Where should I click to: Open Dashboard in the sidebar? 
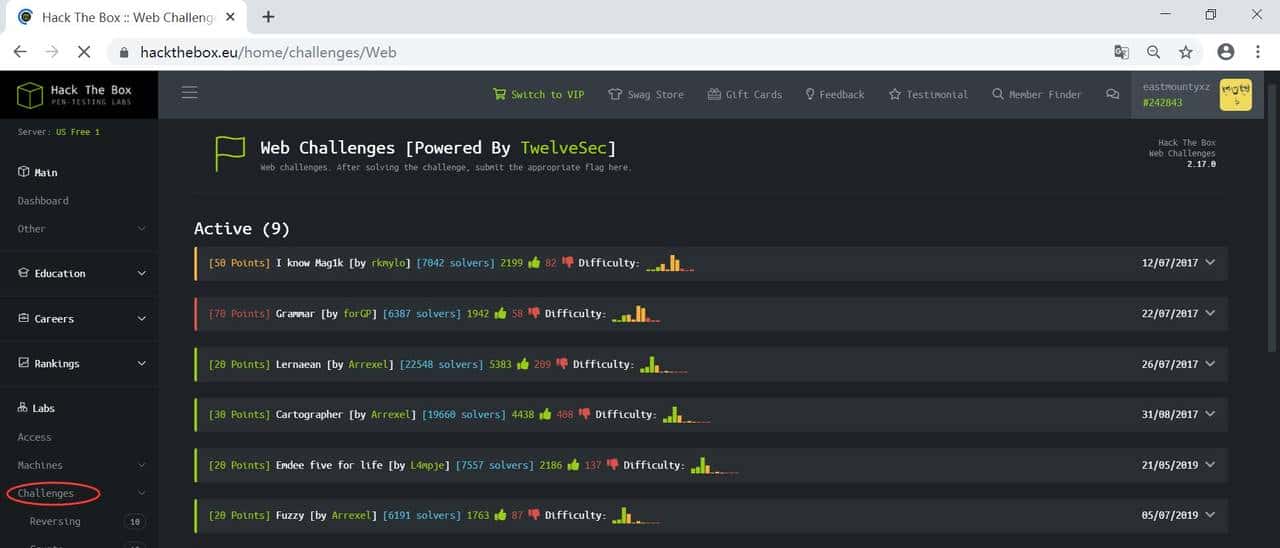pos(43,200)
